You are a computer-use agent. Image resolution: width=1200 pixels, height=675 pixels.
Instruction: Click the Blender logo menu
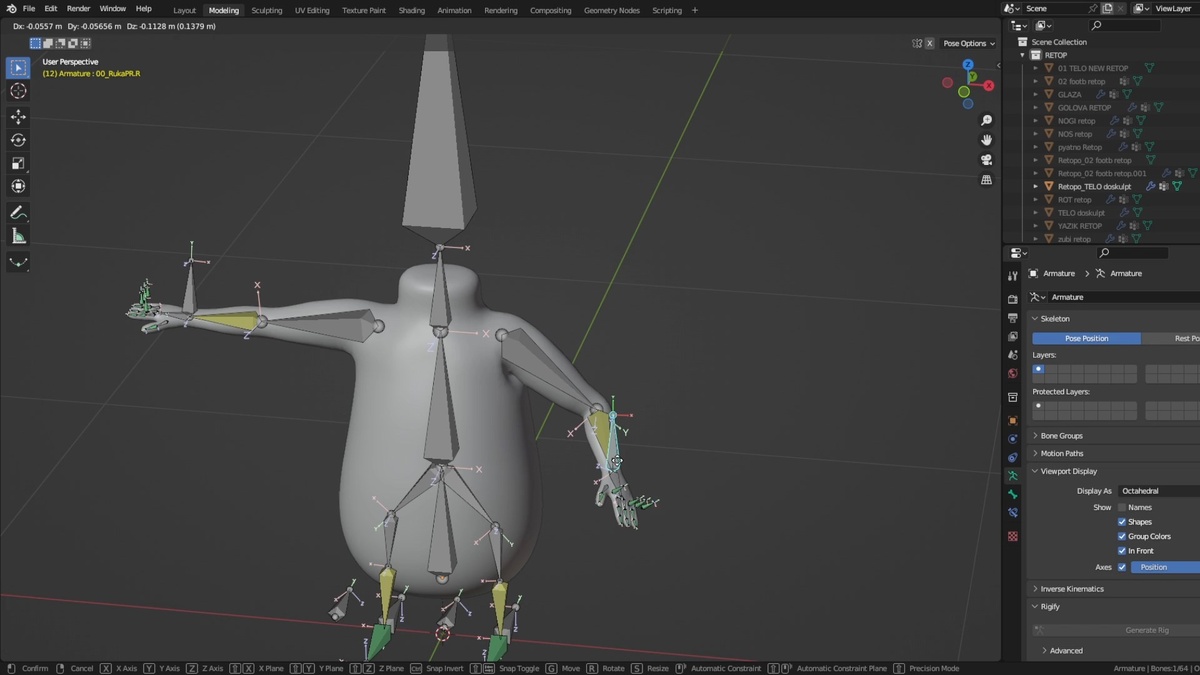(11, 9)
